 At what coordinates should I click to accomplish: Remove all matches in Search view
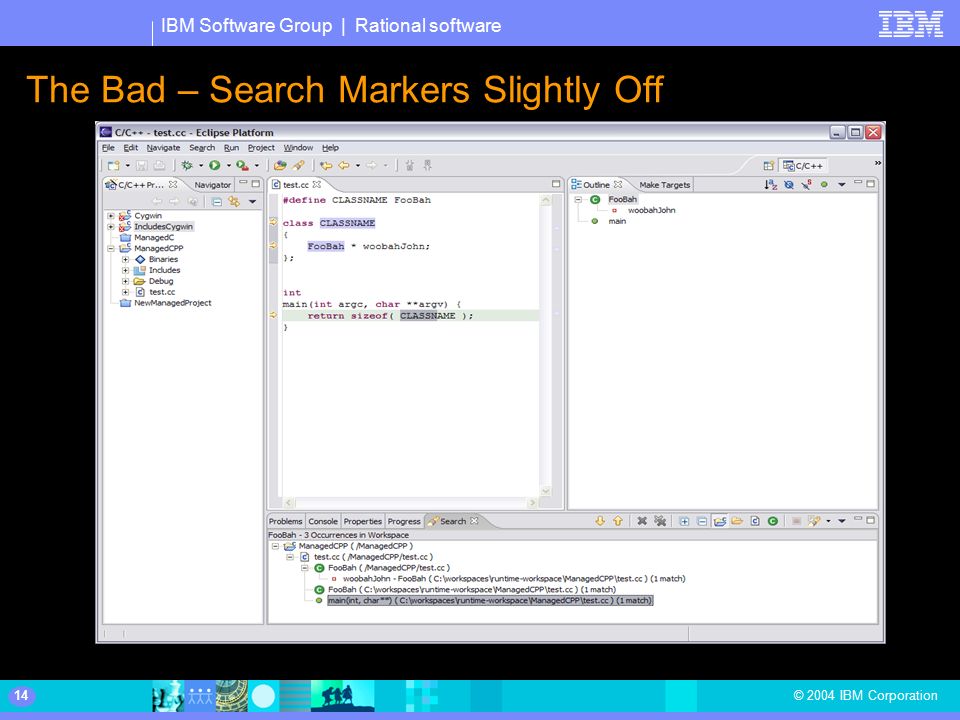(660, 521)
